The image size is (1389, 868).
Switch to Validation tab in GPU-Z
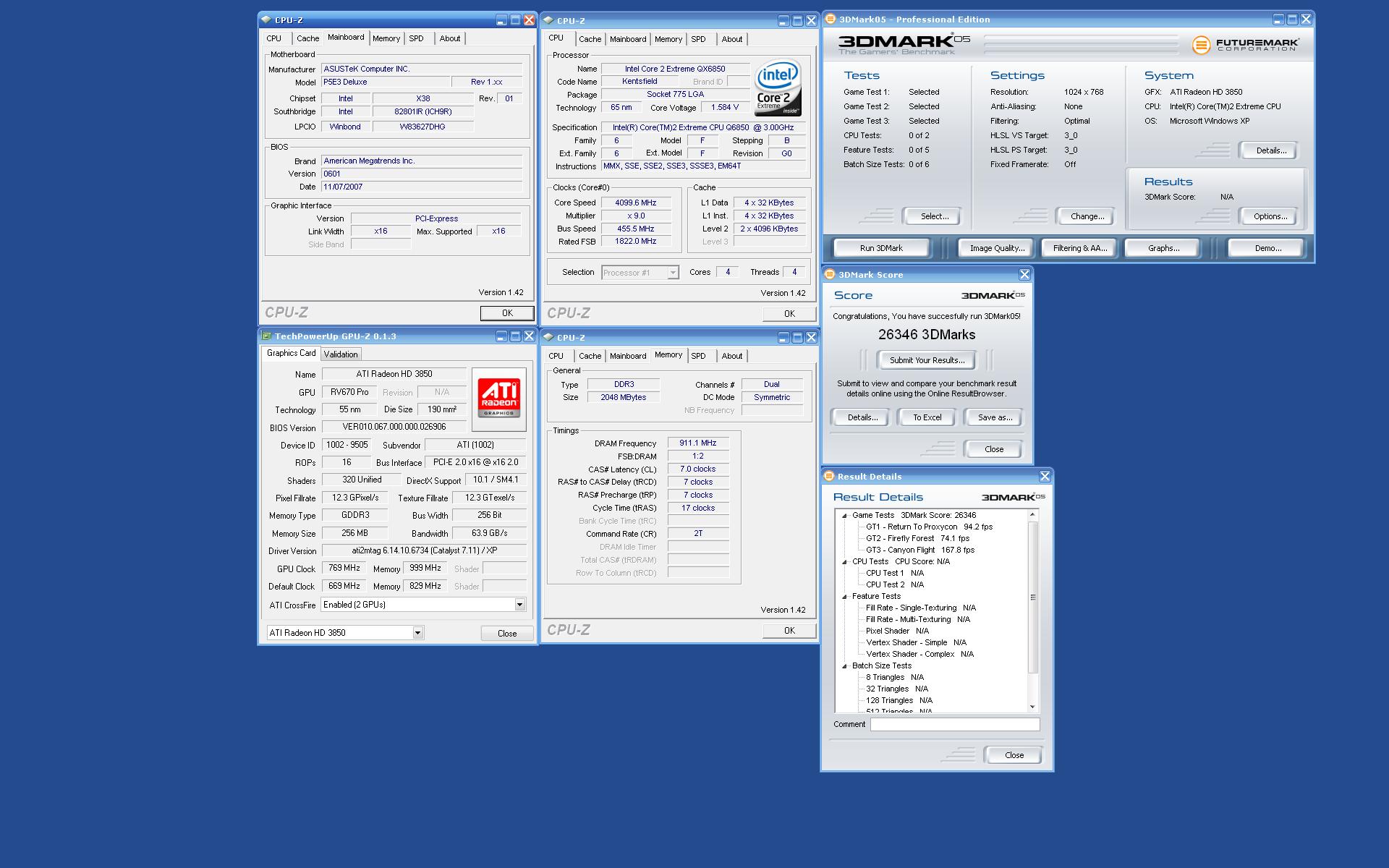341,354
